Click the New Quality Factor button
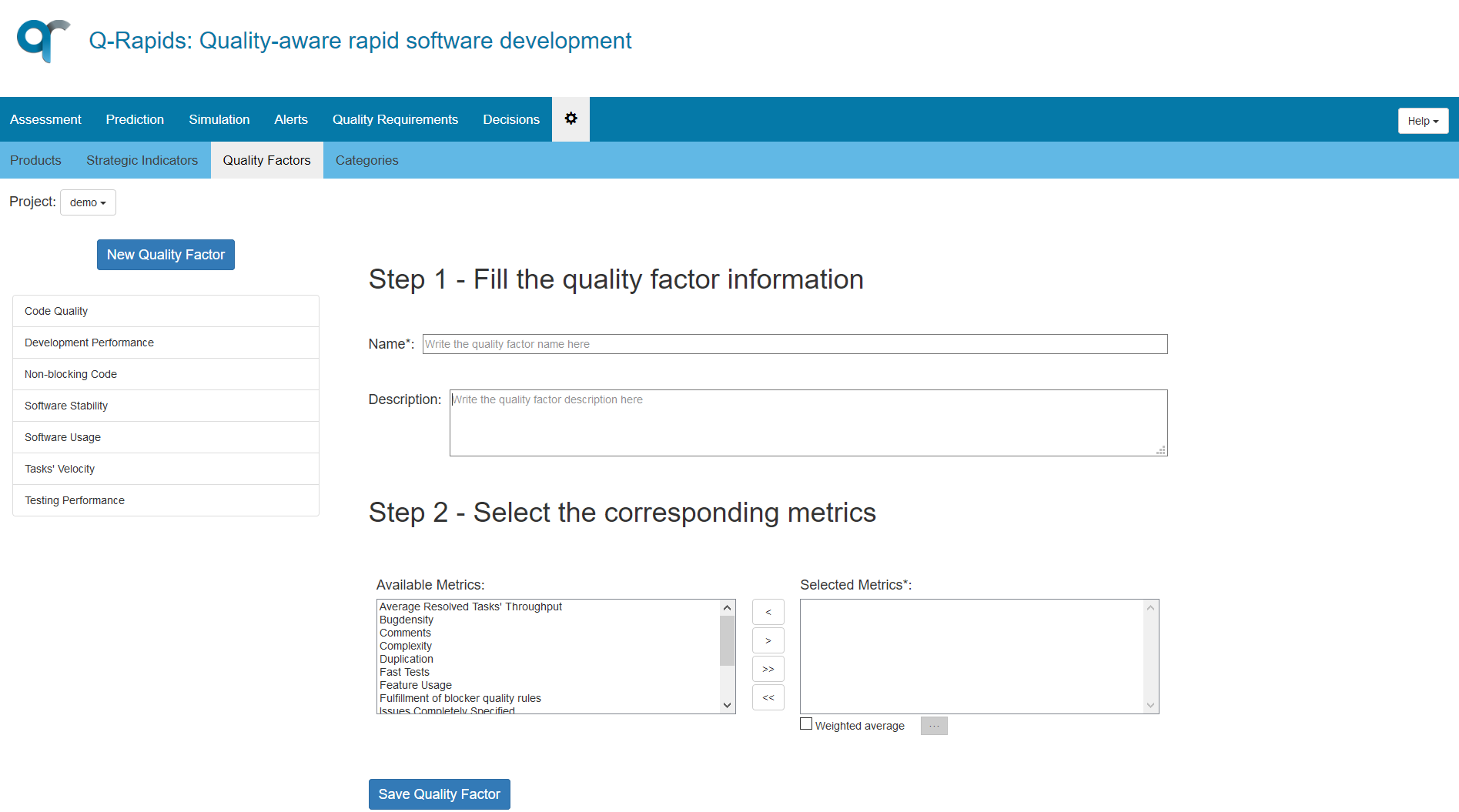1459x812 pixels. tap(165, 254)
